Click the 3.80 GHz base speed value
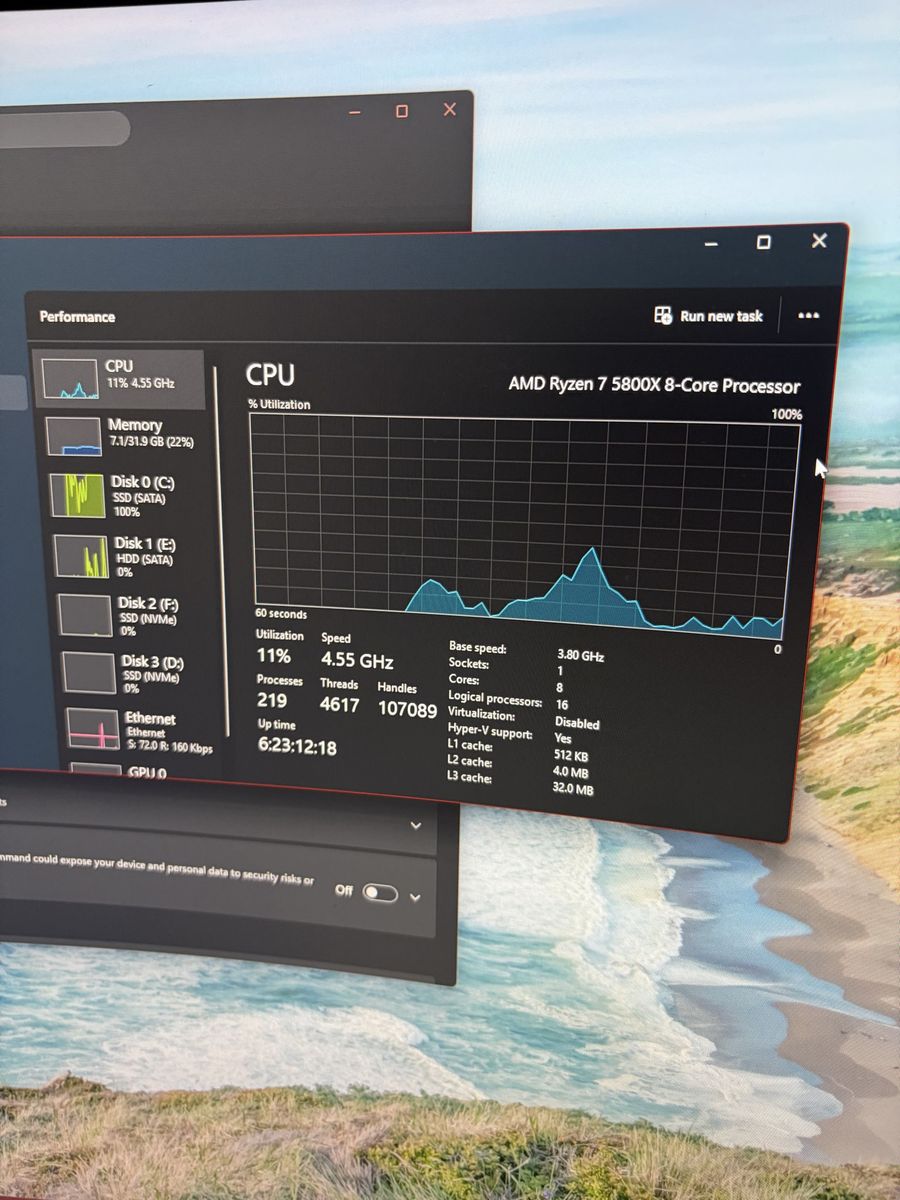Viewport: 900px width, 1200px height. [x=580, y=656]
